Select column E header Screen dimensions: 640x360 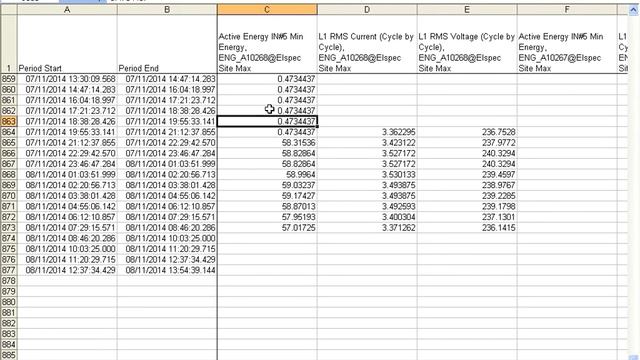[467, 10]
